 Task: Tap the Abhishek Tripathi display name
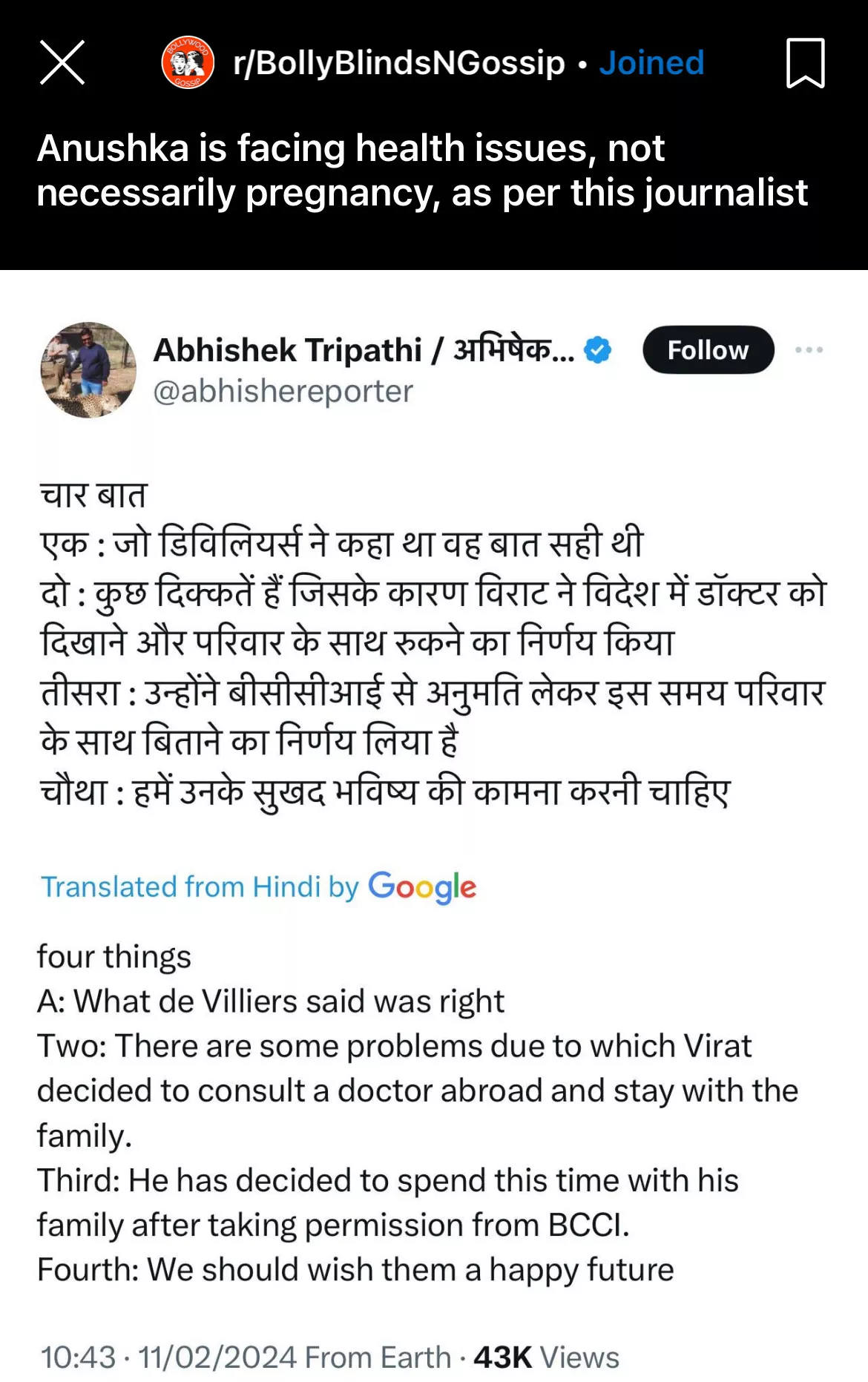click(x=363, y=350)
